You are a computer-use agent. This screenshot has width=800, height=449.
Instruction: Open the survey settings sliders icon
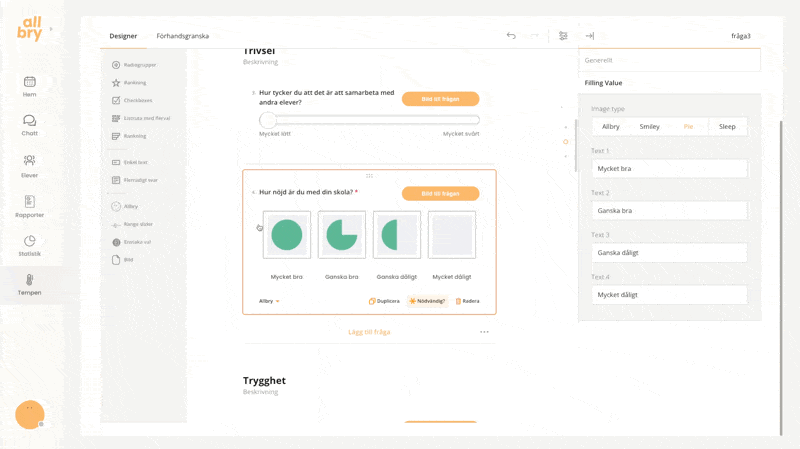pos(563,36)
